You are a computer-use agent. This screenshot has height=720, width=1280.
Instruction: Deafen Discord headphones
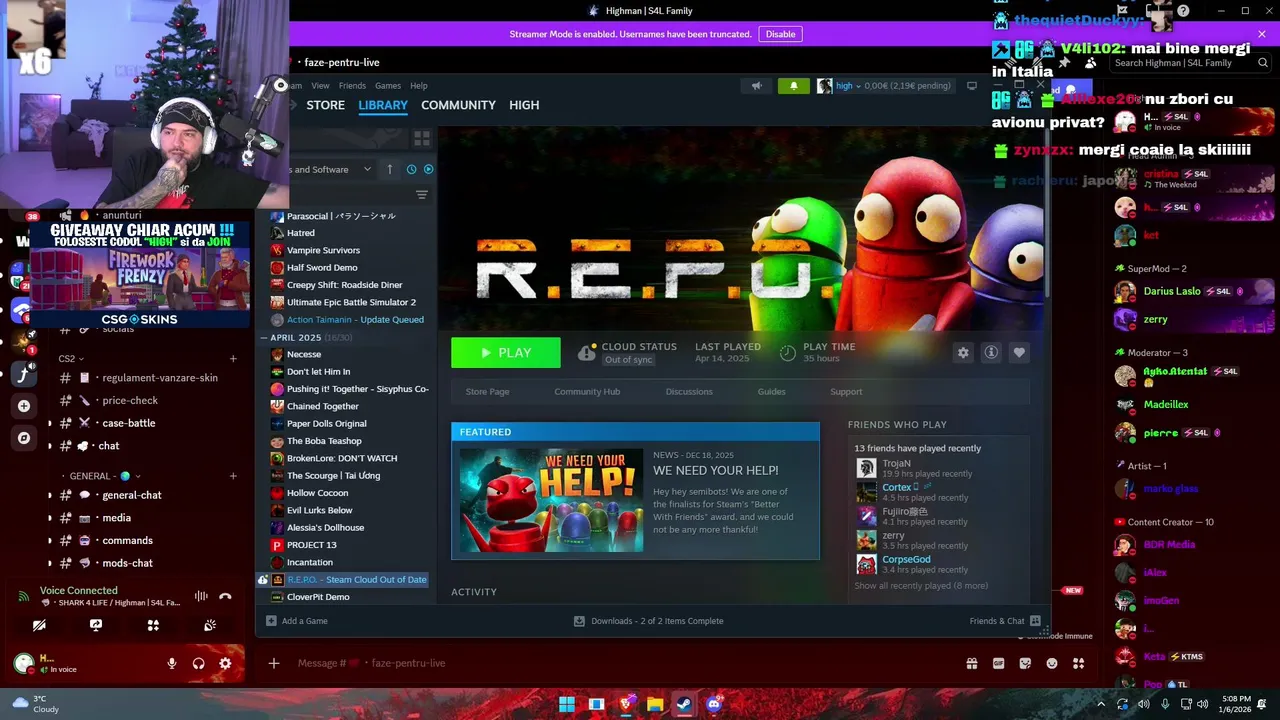199,663
